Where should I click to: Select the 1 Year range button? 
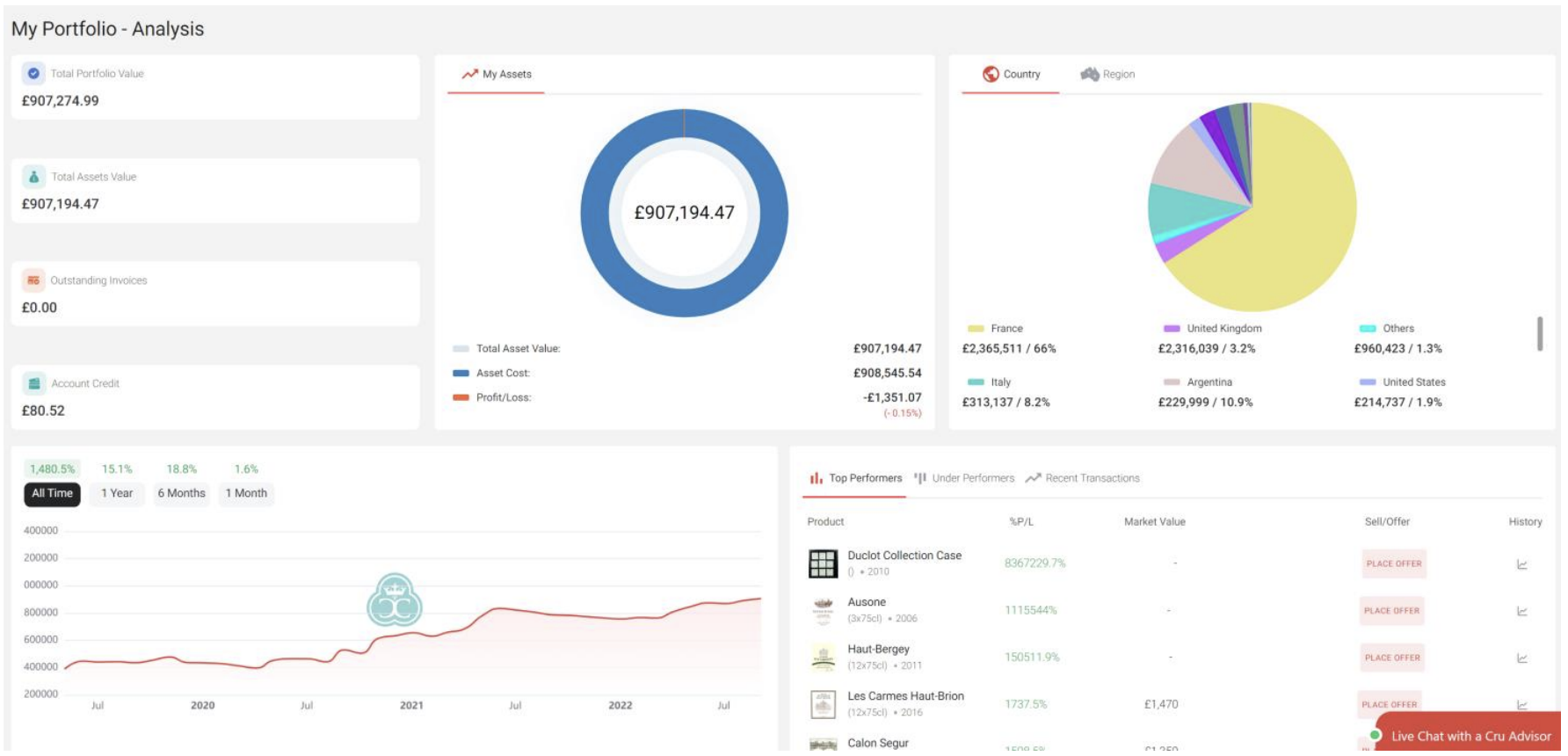117,494
